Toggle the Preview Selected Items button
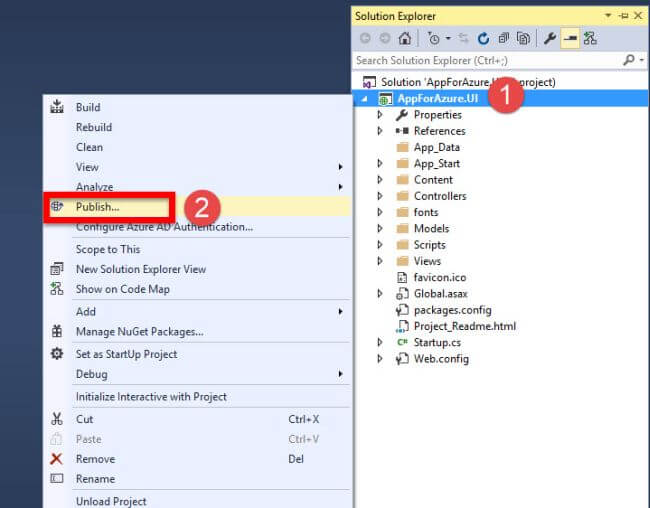650x508 pixels. pos(570,39)
